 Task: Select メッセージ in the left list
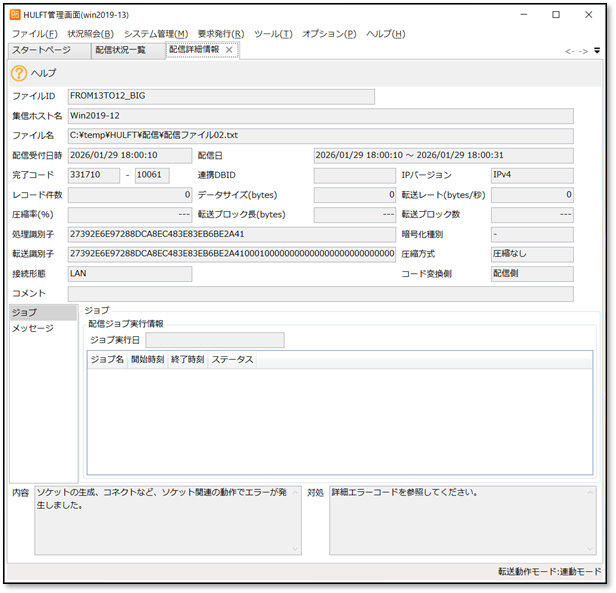point(32,328)
